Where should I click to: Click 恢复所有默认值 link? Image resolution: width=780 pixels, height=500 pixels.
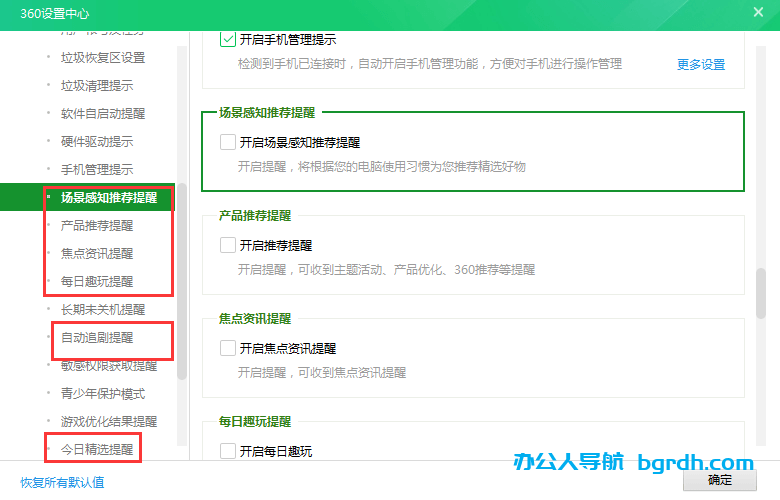tap(62, 482)
